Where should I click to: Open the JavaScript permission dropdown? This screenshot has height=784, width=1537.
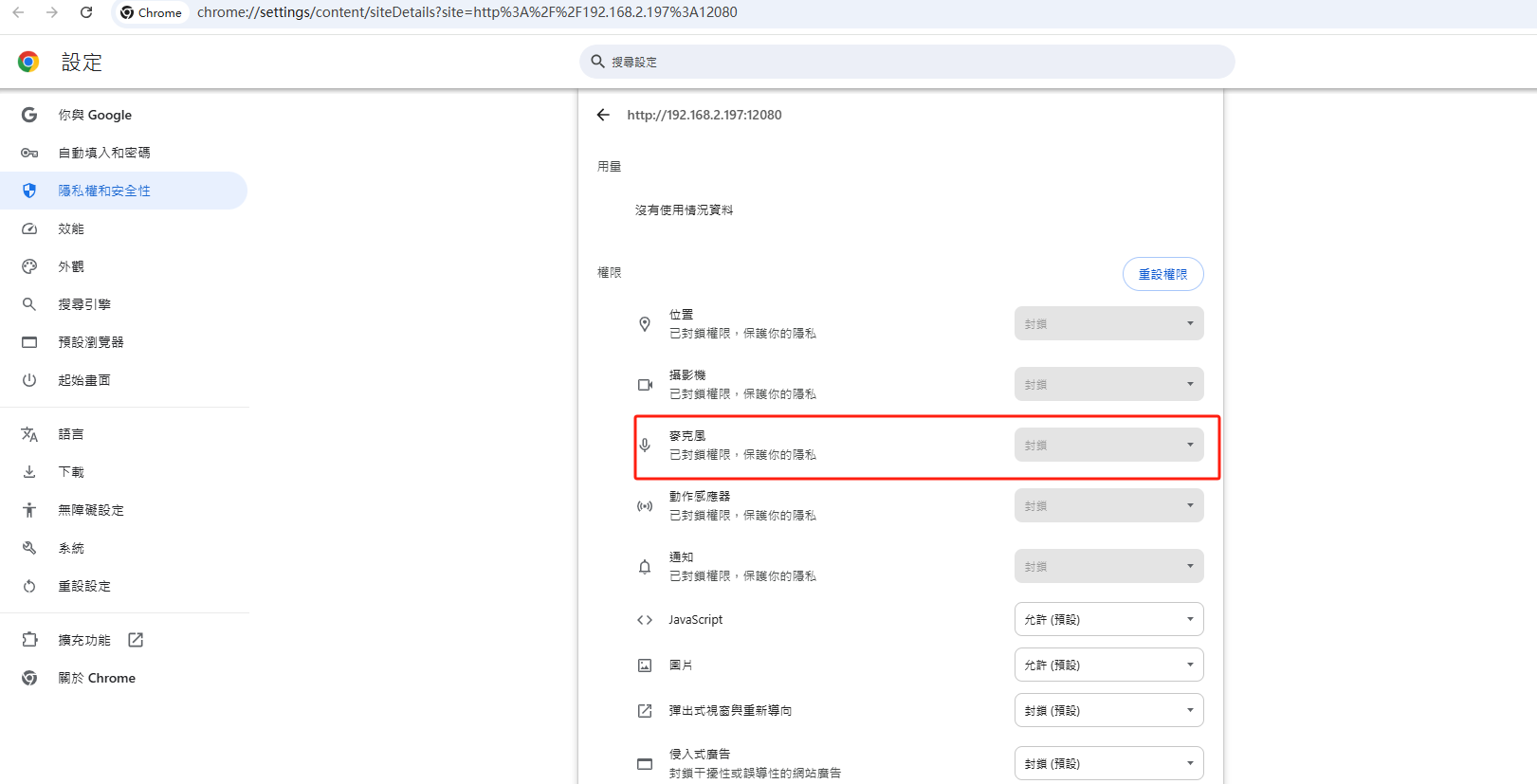(x=1108, y=619)
